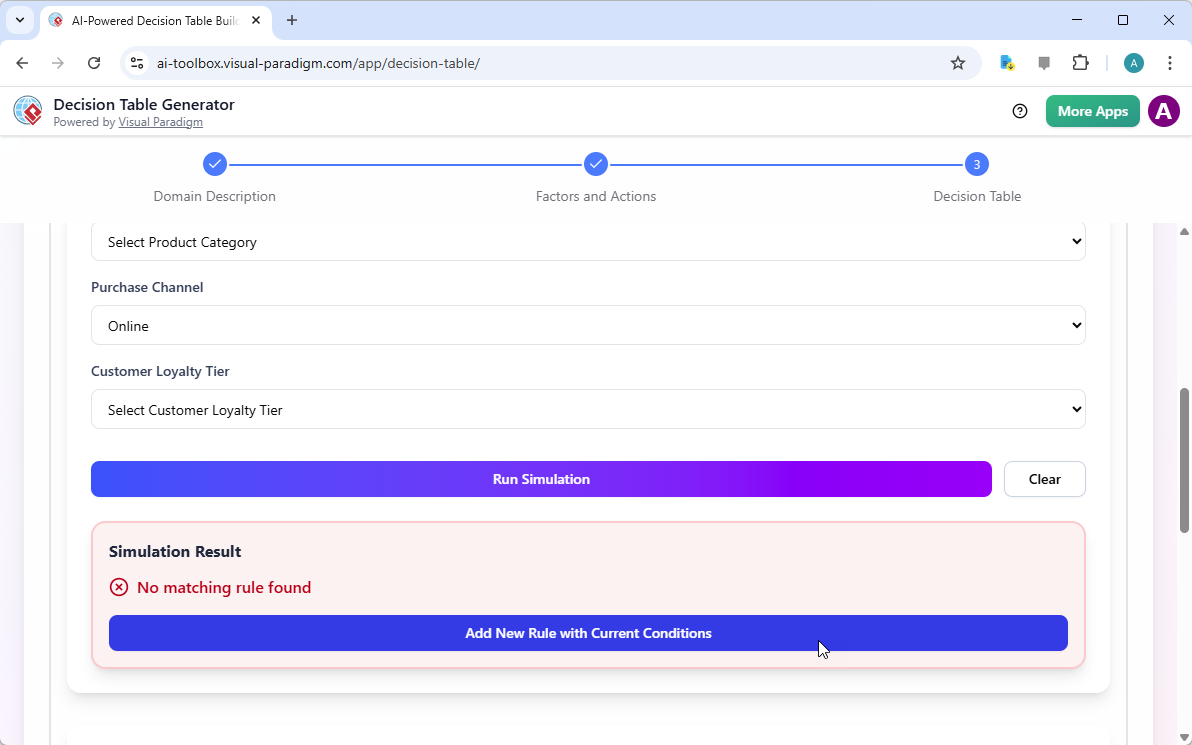This screenshot has width=1192, height=745.
Task: Click the red error icon in Simulation Result
Action: click(119, 587)
